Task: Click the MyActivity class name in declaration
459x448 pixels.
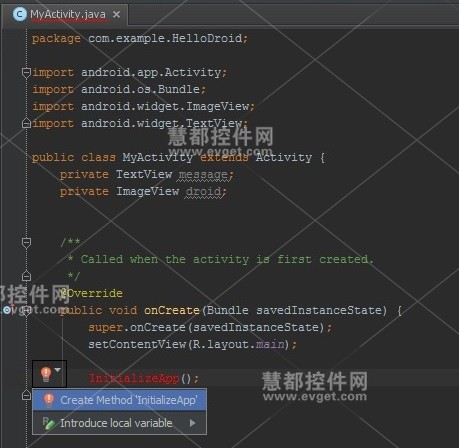Action: click(157, 157)
